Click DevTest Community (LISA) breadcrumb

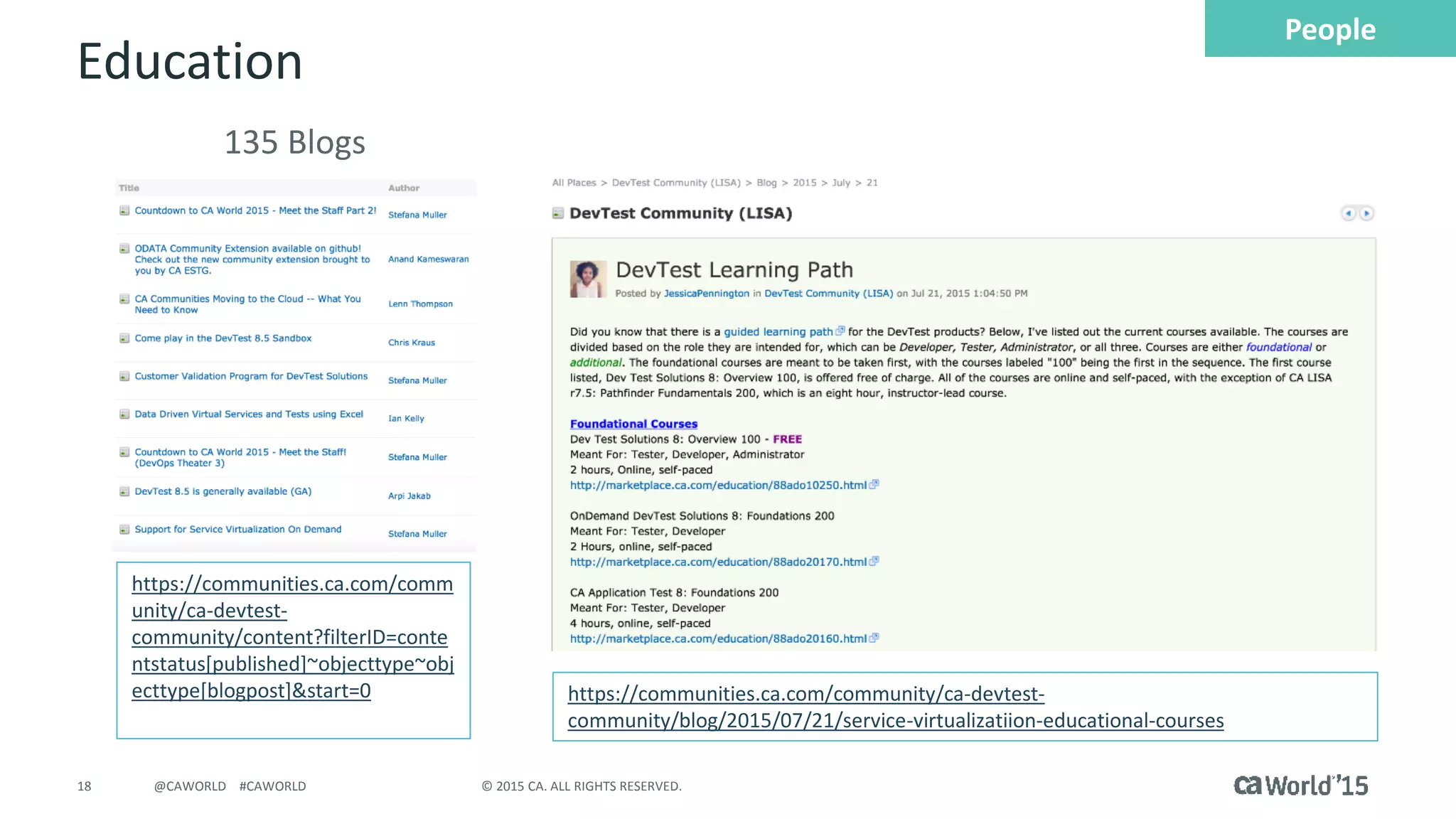(x=676, y=183)
